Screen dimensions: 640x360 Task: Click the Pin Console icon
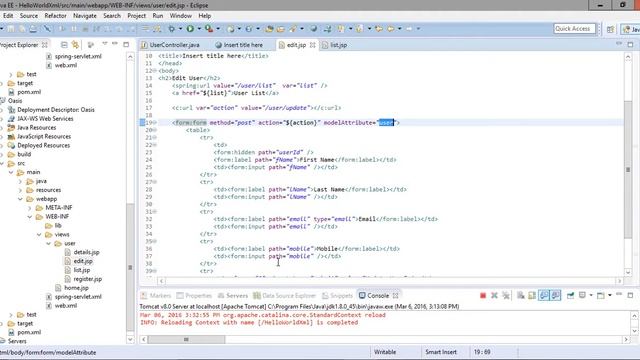[570, 295]
